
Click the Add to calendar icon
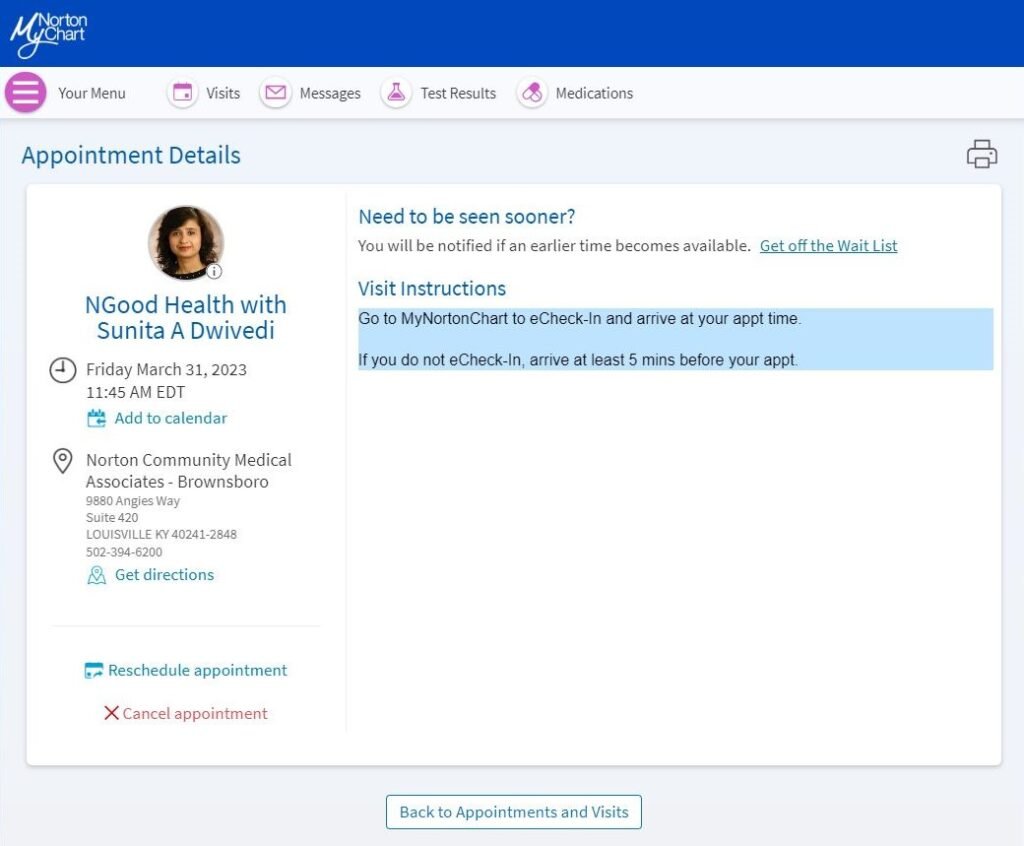(x=96, y=418)
